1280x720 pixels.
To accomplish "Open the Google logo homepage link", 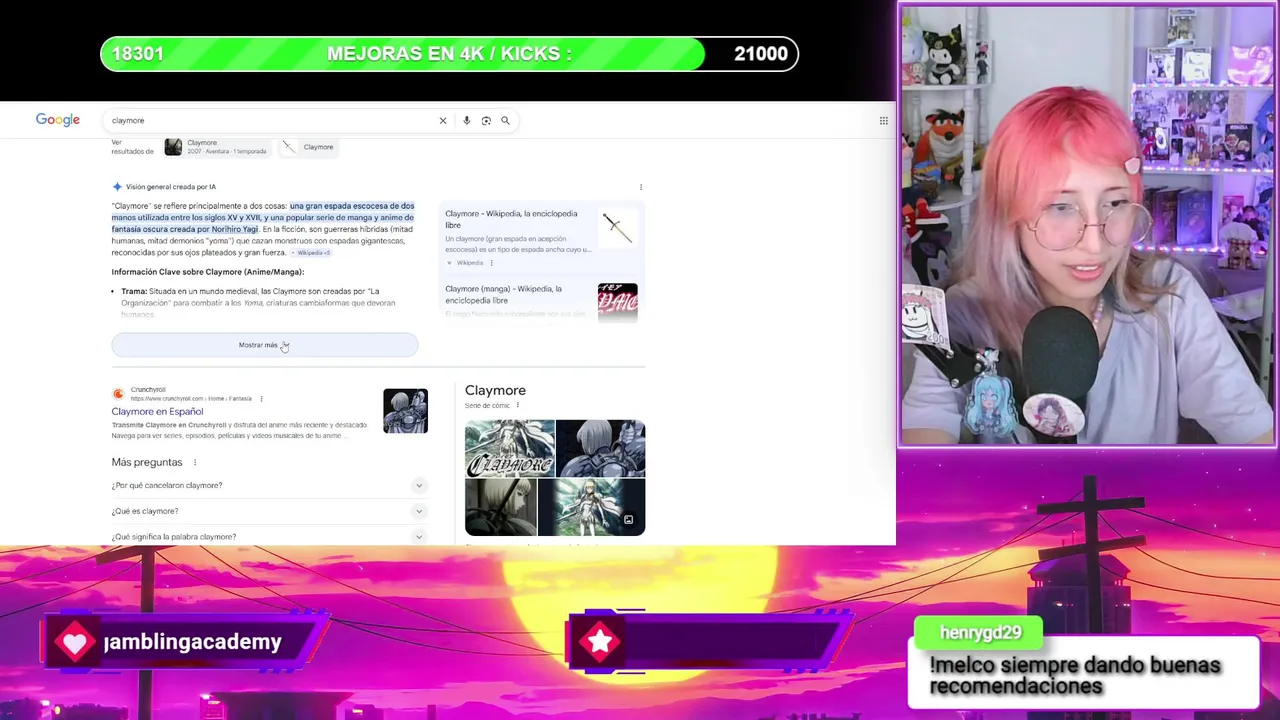I will tap(58, 120).
